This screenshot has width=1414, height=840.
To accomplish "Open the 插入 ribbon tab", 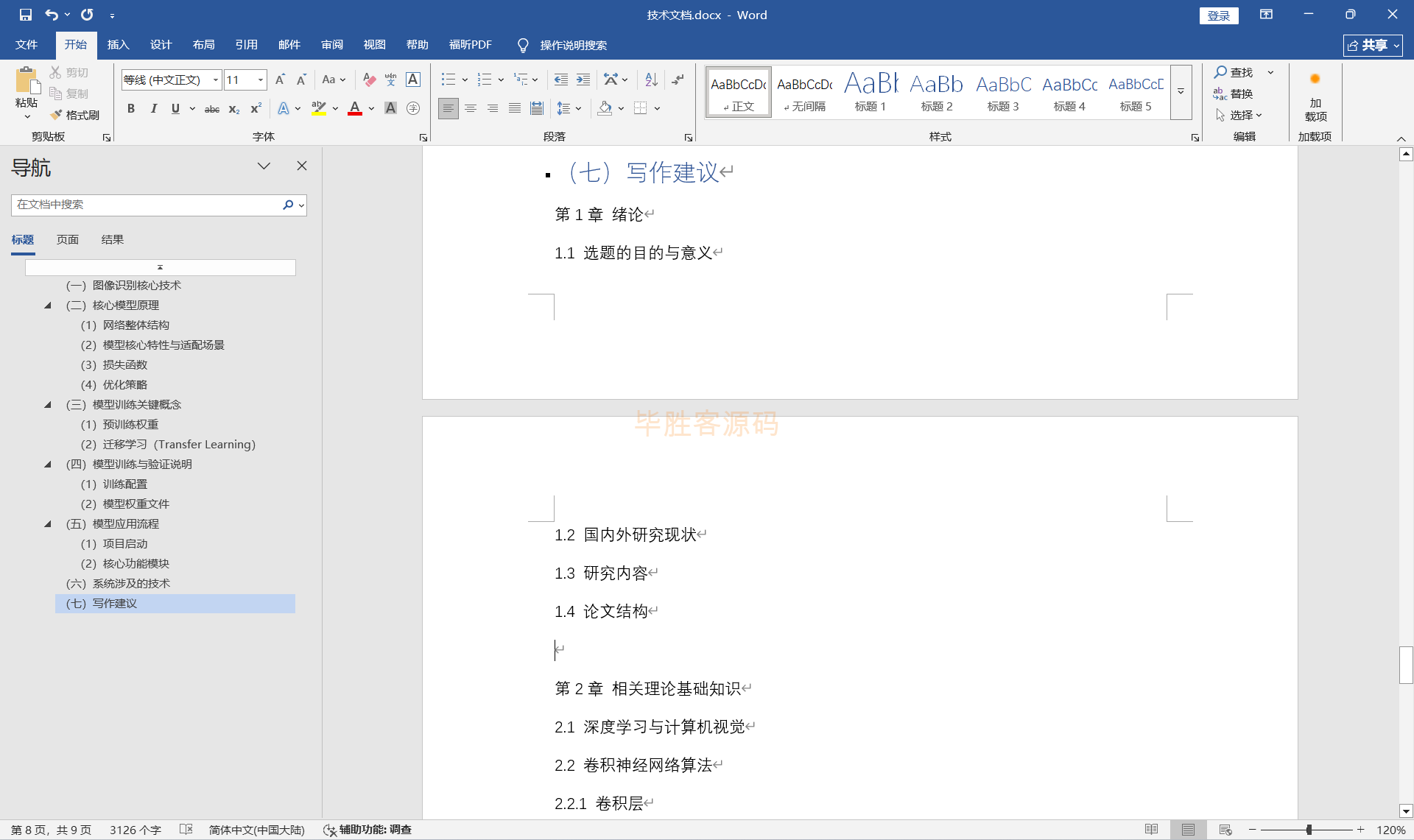I will 118,45.
